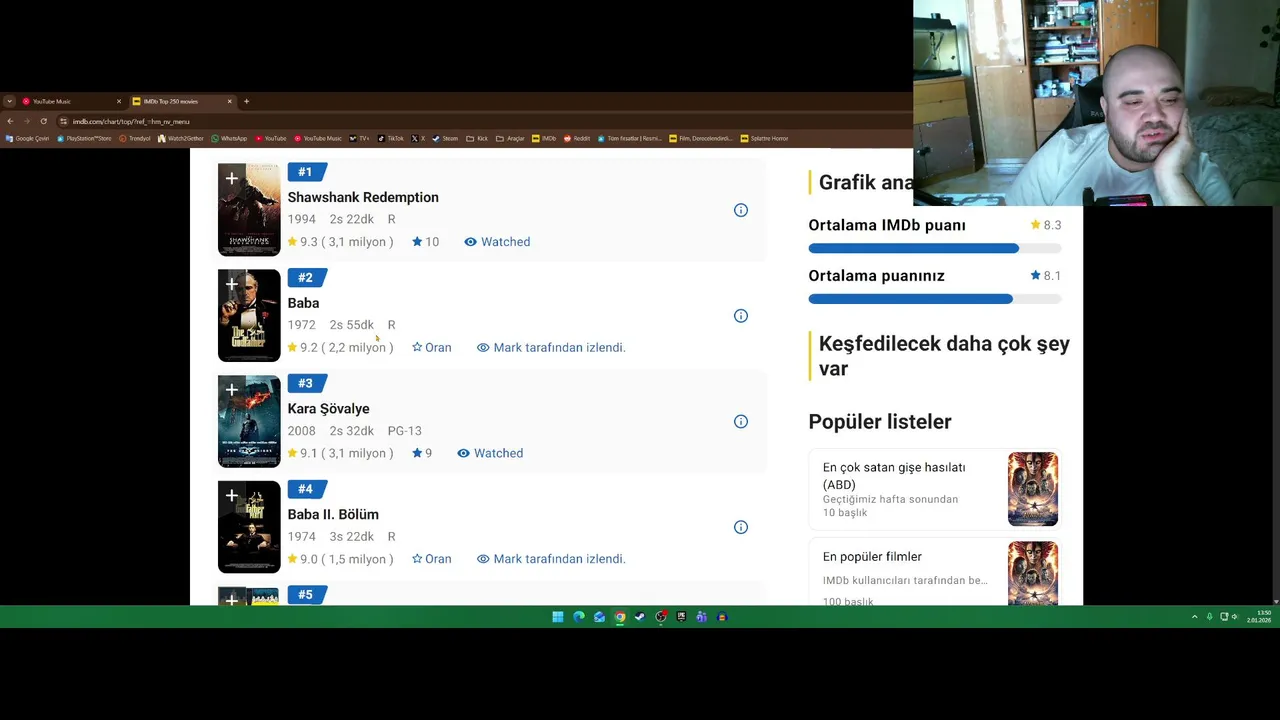1280x720 pixels.
Task: Go back with browser back arrow
Action: pyautogui.click(x=10, y=121)
